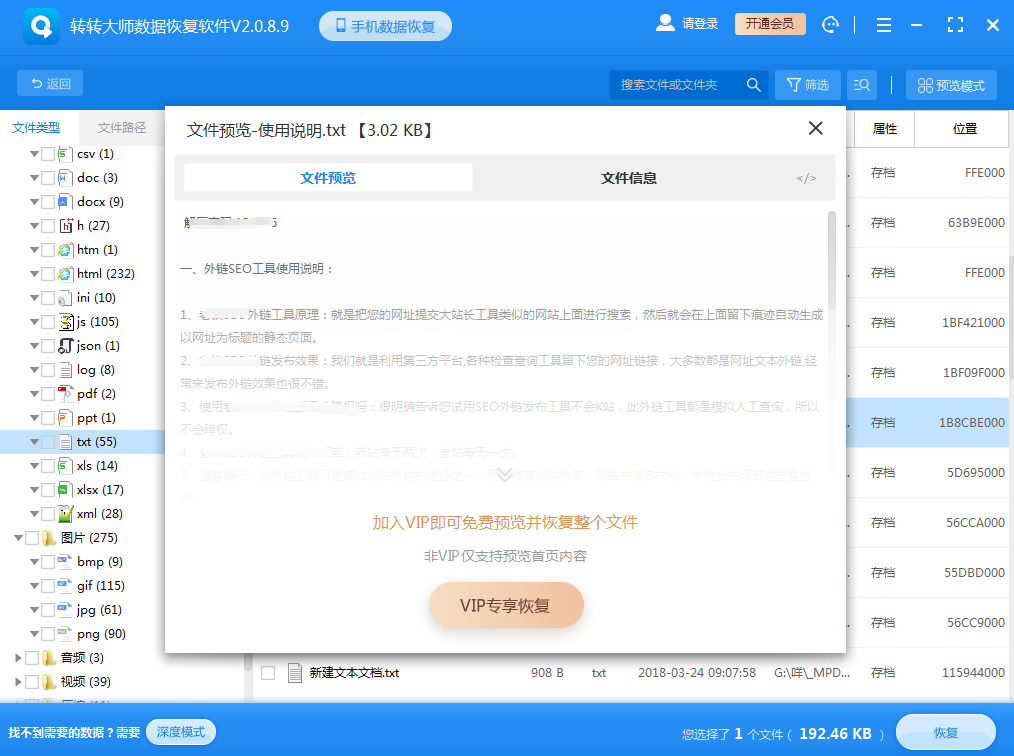Select the checkbox for 新建文本文档.txt
1014x756 pixels.
(x=267, y=673)
